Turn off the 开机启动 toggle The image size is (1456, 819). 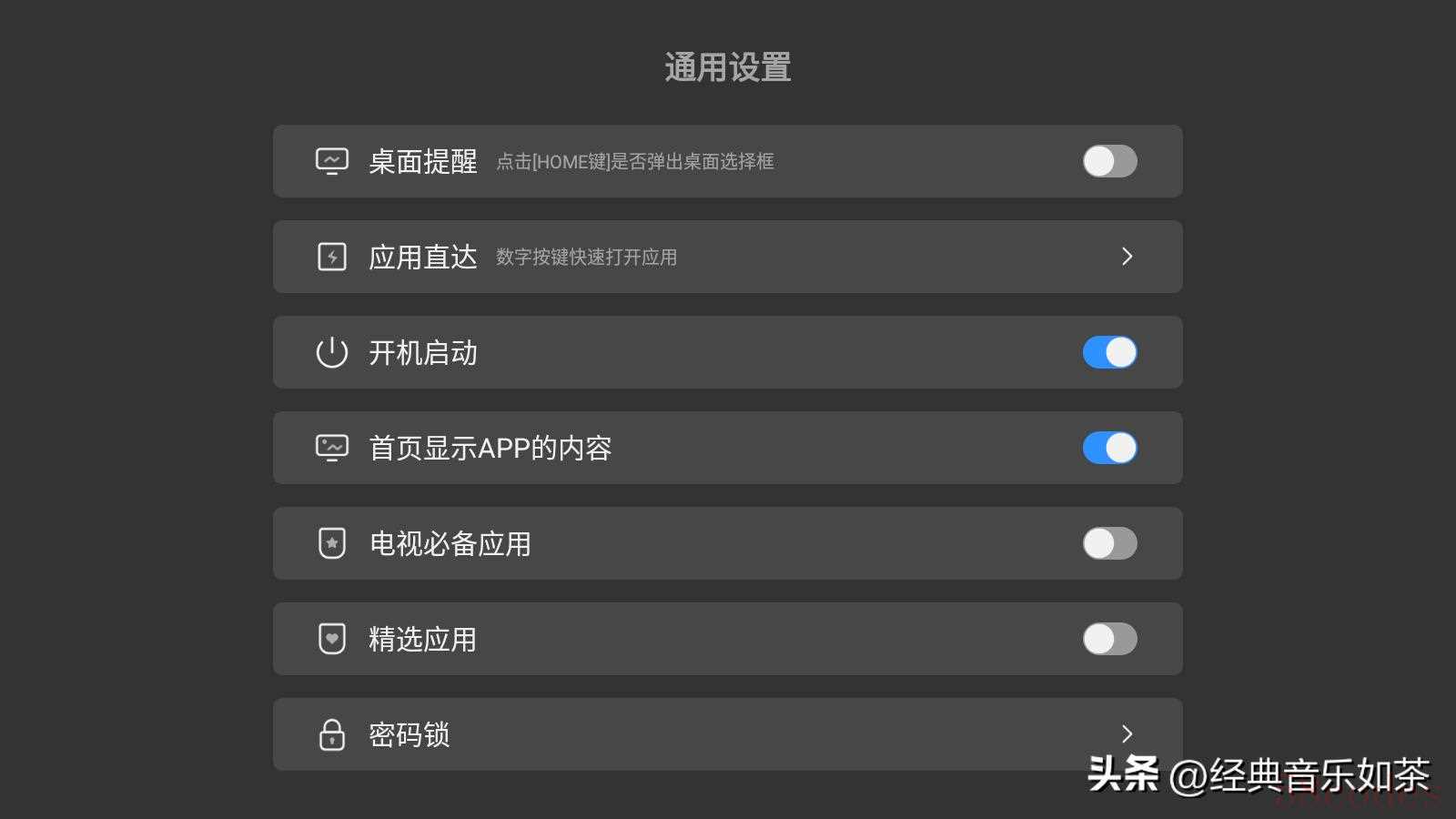tap(1109, 352)
